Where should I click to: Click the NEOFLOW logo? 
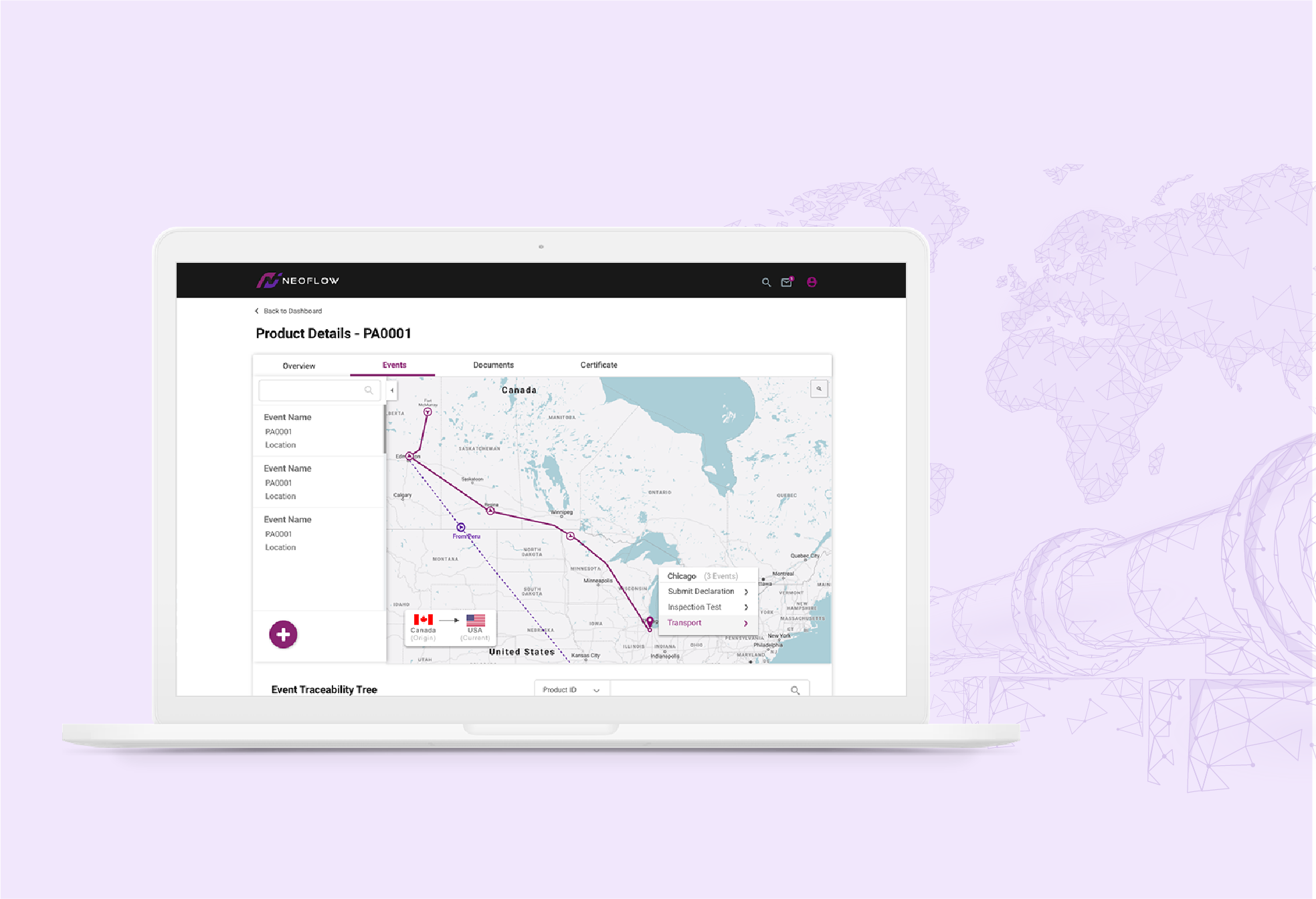(298, 280)
